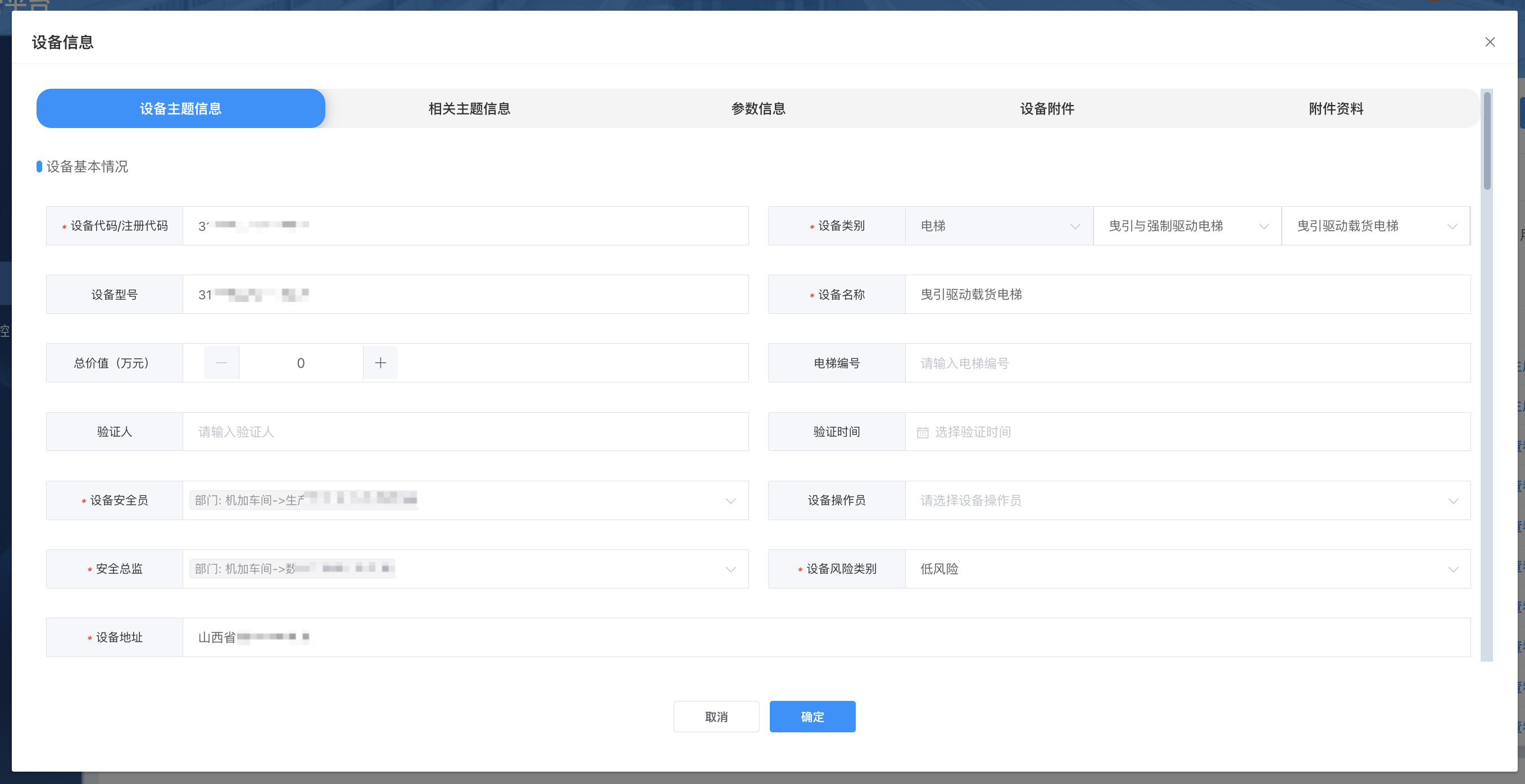1525x784 pixels.
Task: Click the plus stepper for 总价值
Action: (380, 363)
